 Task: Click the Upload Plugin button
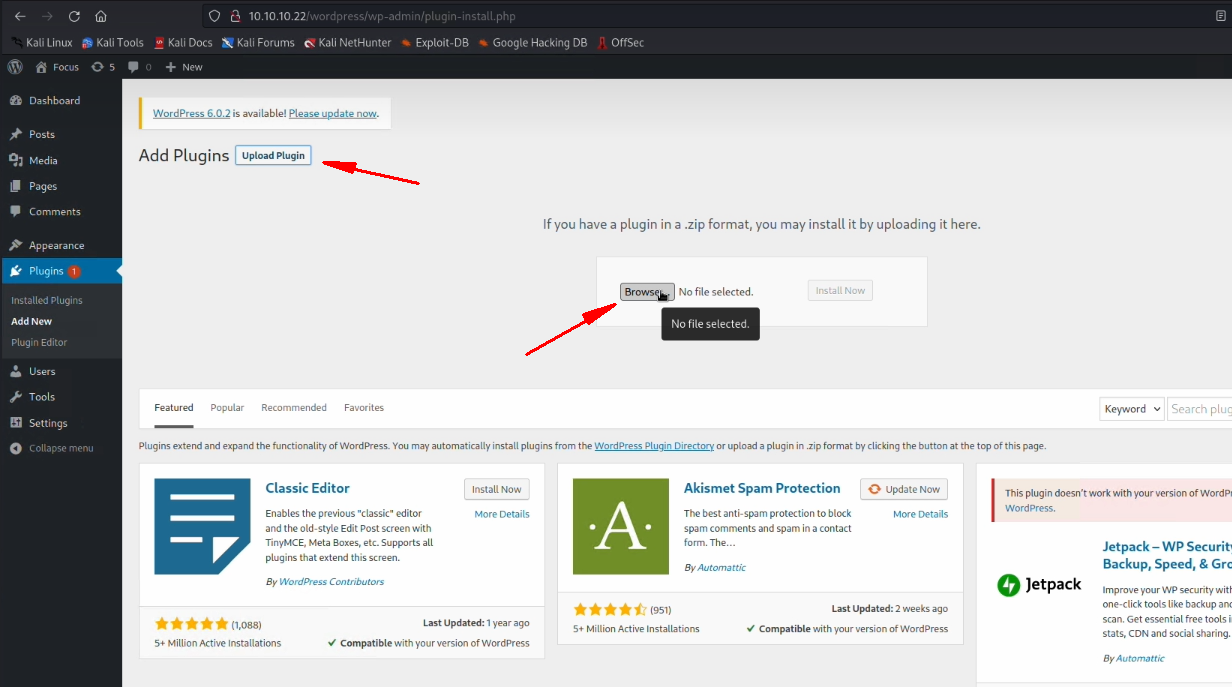[x=273, y=155]
